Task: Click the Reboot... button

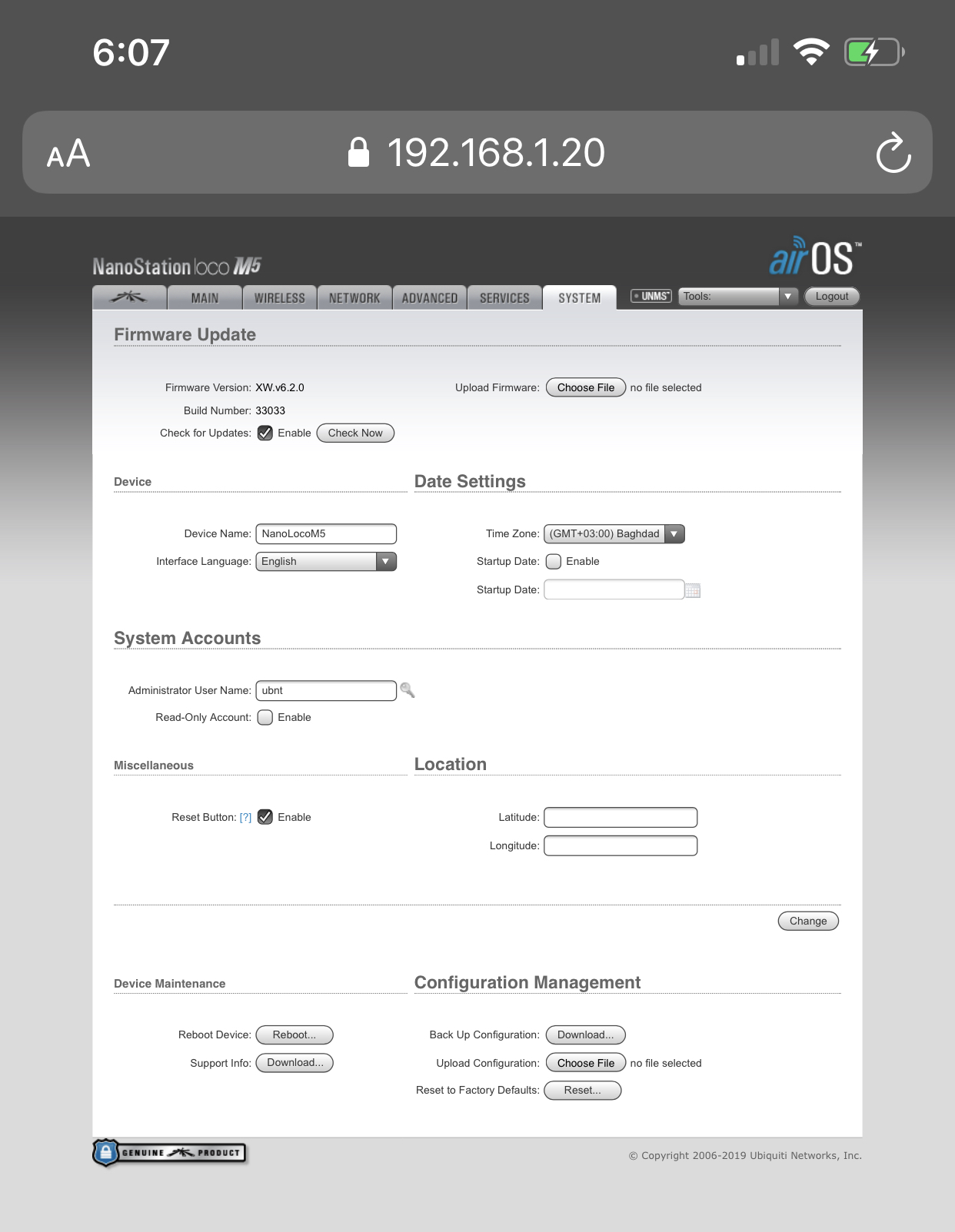Action: tap(294, 1034)
